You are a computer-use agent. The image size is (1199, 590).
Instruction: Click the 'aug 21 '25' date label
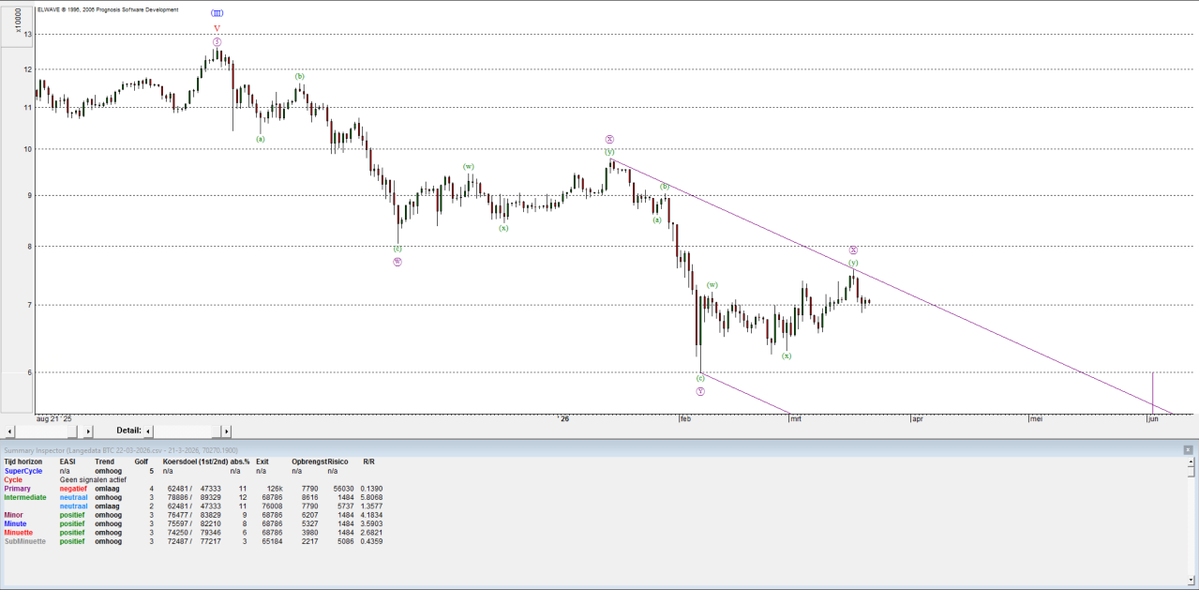(54, 419)
